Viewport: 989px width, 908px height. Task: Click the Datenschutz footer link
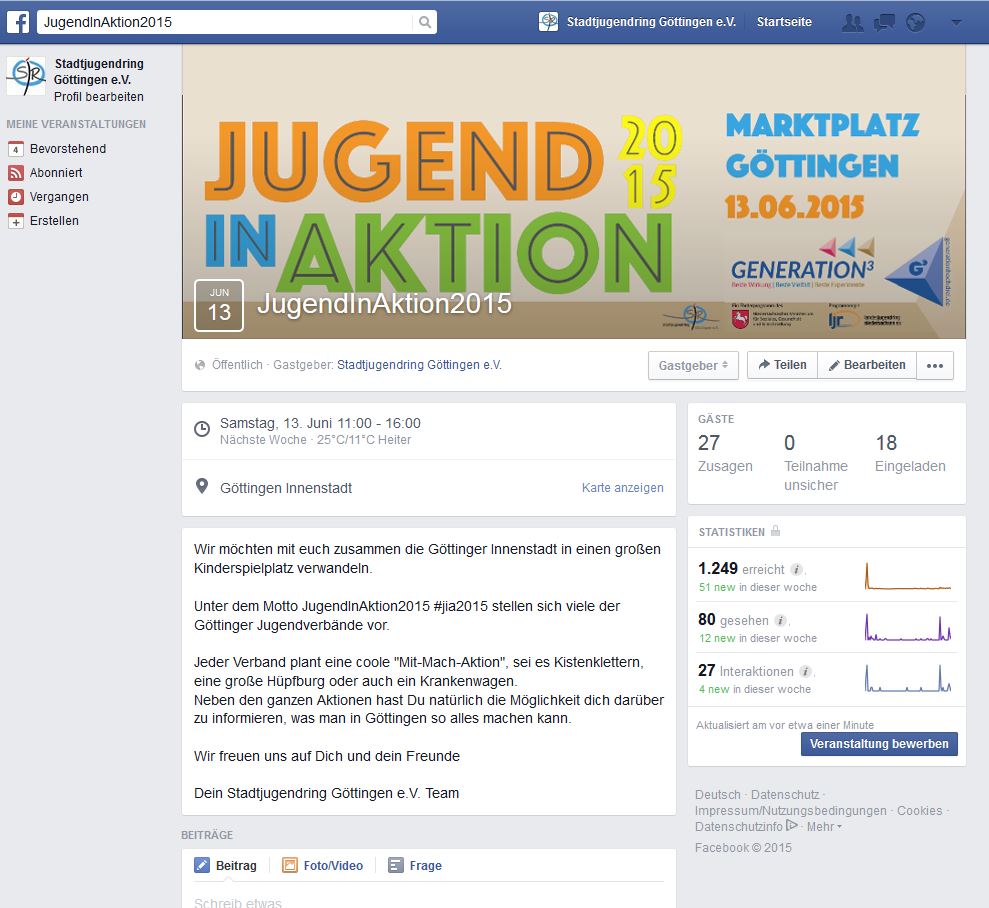coord(785,794)
